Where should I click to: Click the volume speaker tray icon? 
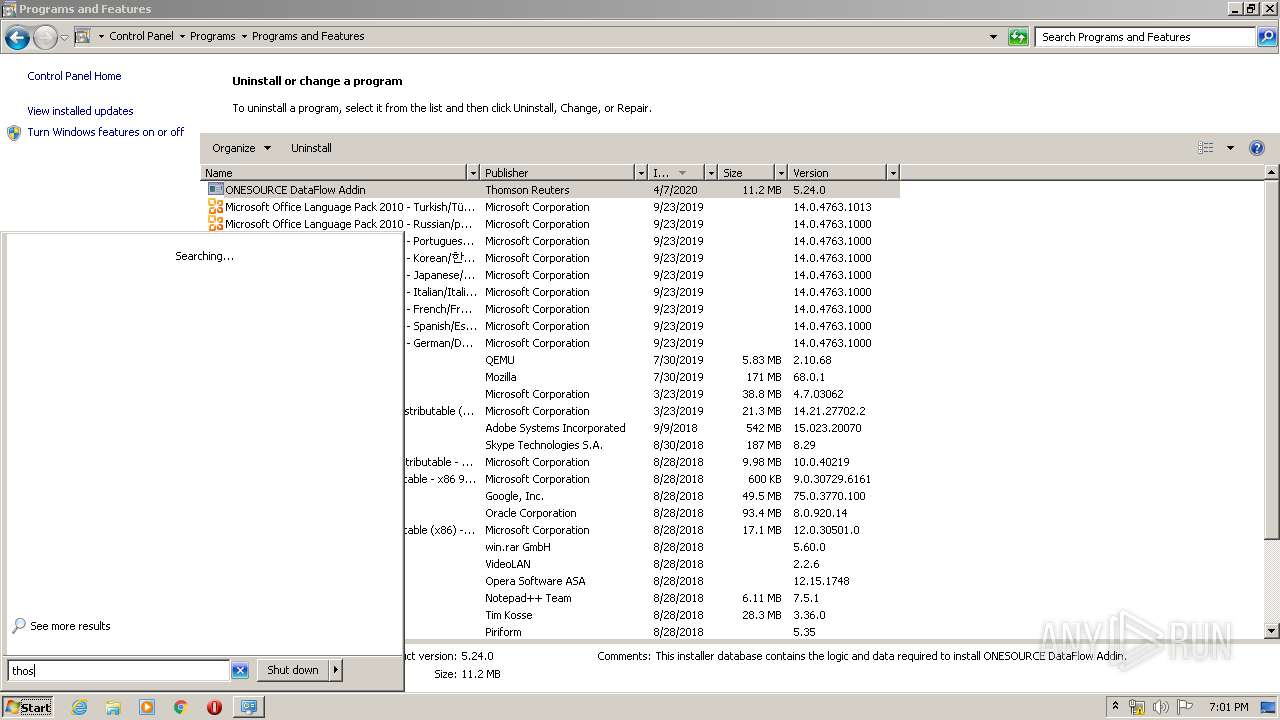pos(1161,707)
